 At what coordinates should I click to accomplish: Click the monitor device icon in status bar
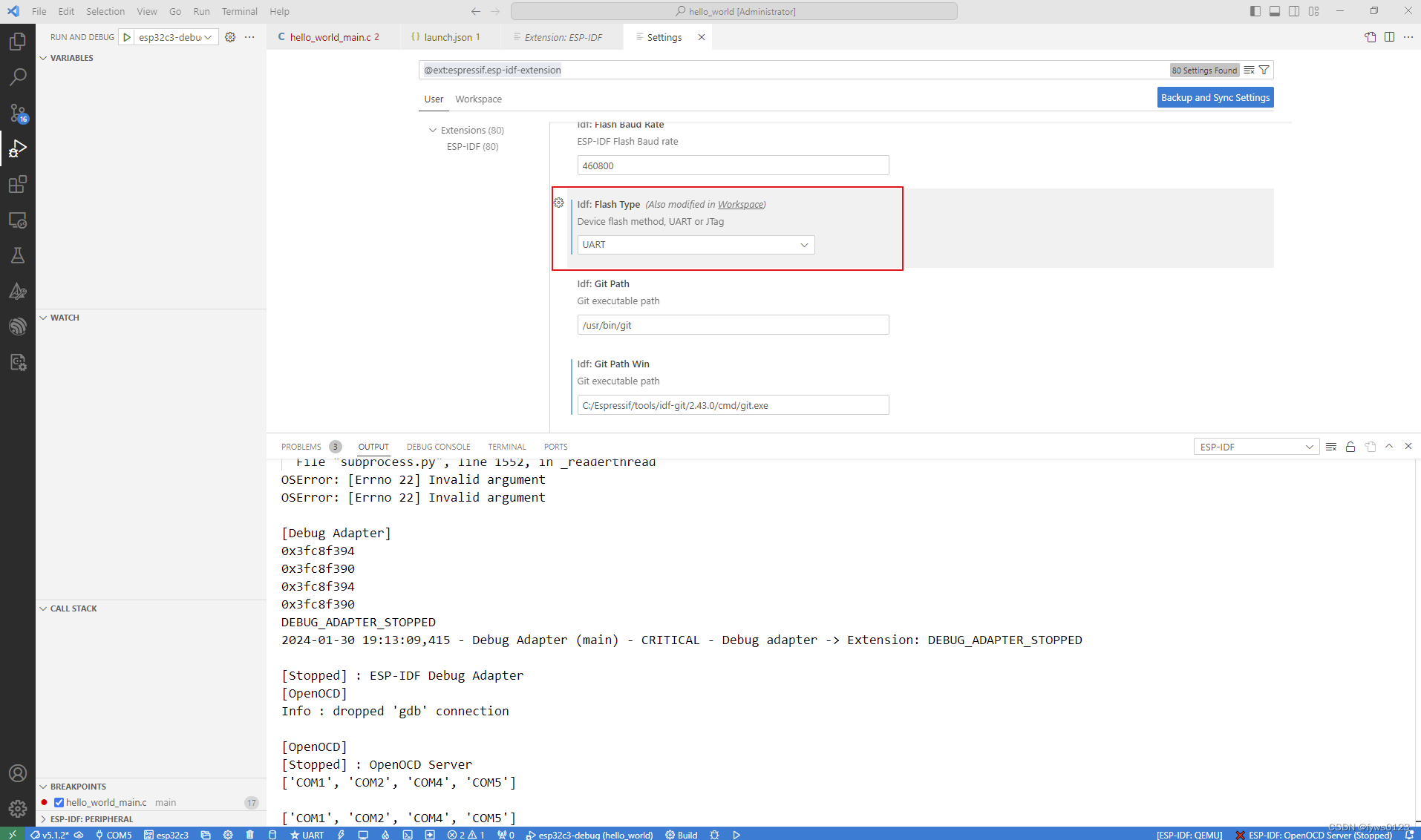[363, 835]
